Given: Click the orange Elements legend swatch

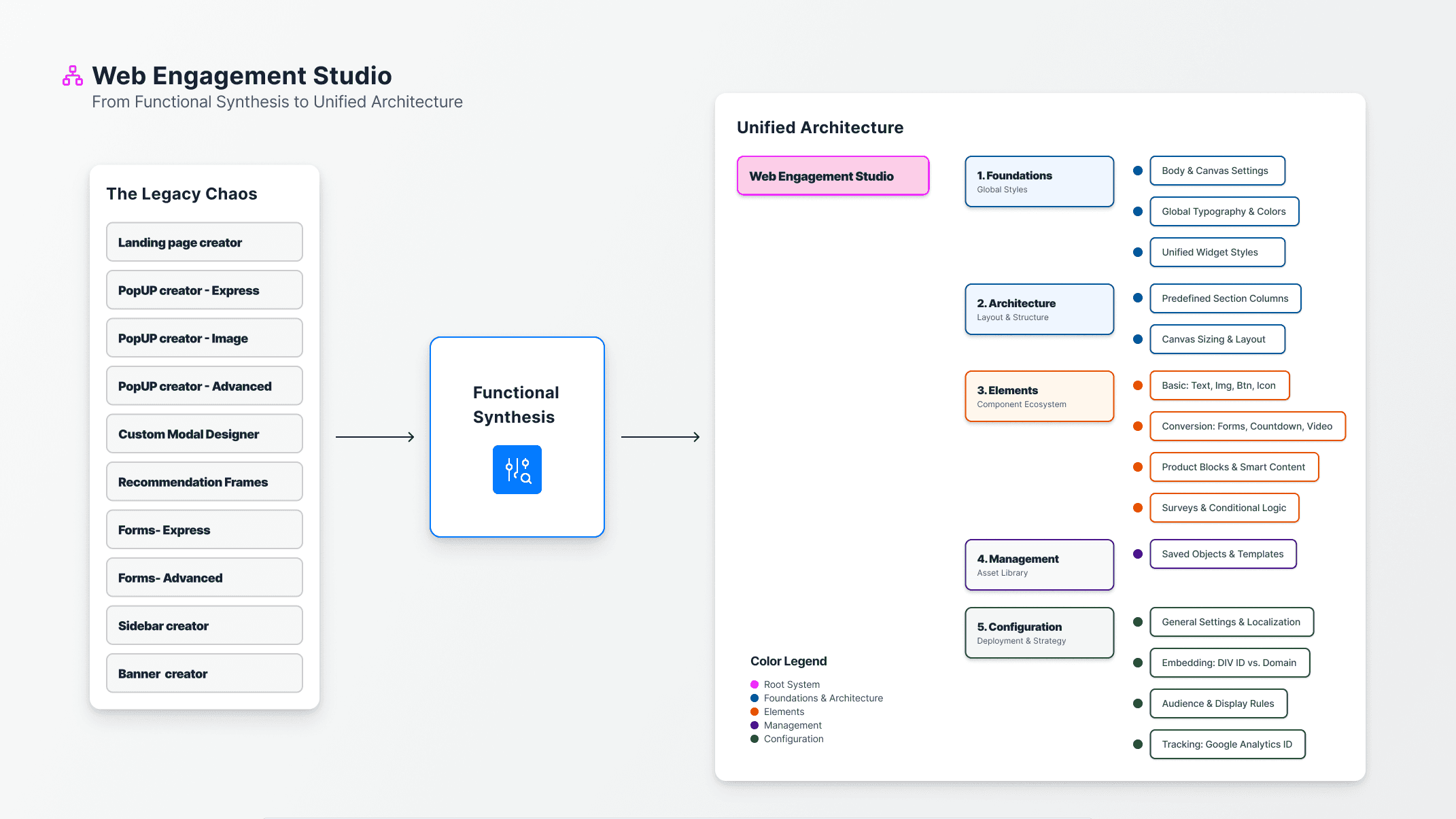Looking at the screenshot, I should pos(755,712).
